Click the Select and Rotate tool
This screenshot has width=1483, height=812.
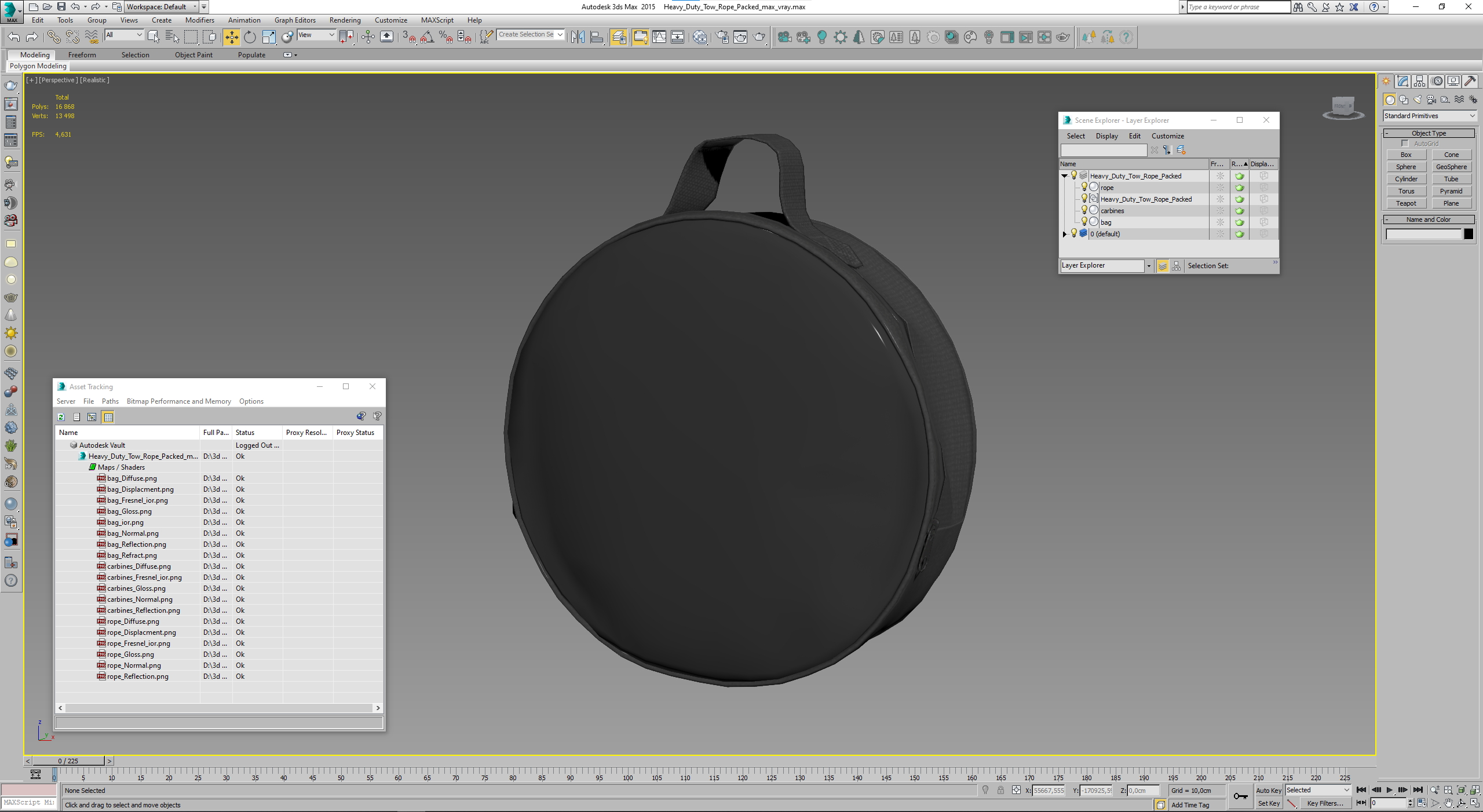(250, 37)
